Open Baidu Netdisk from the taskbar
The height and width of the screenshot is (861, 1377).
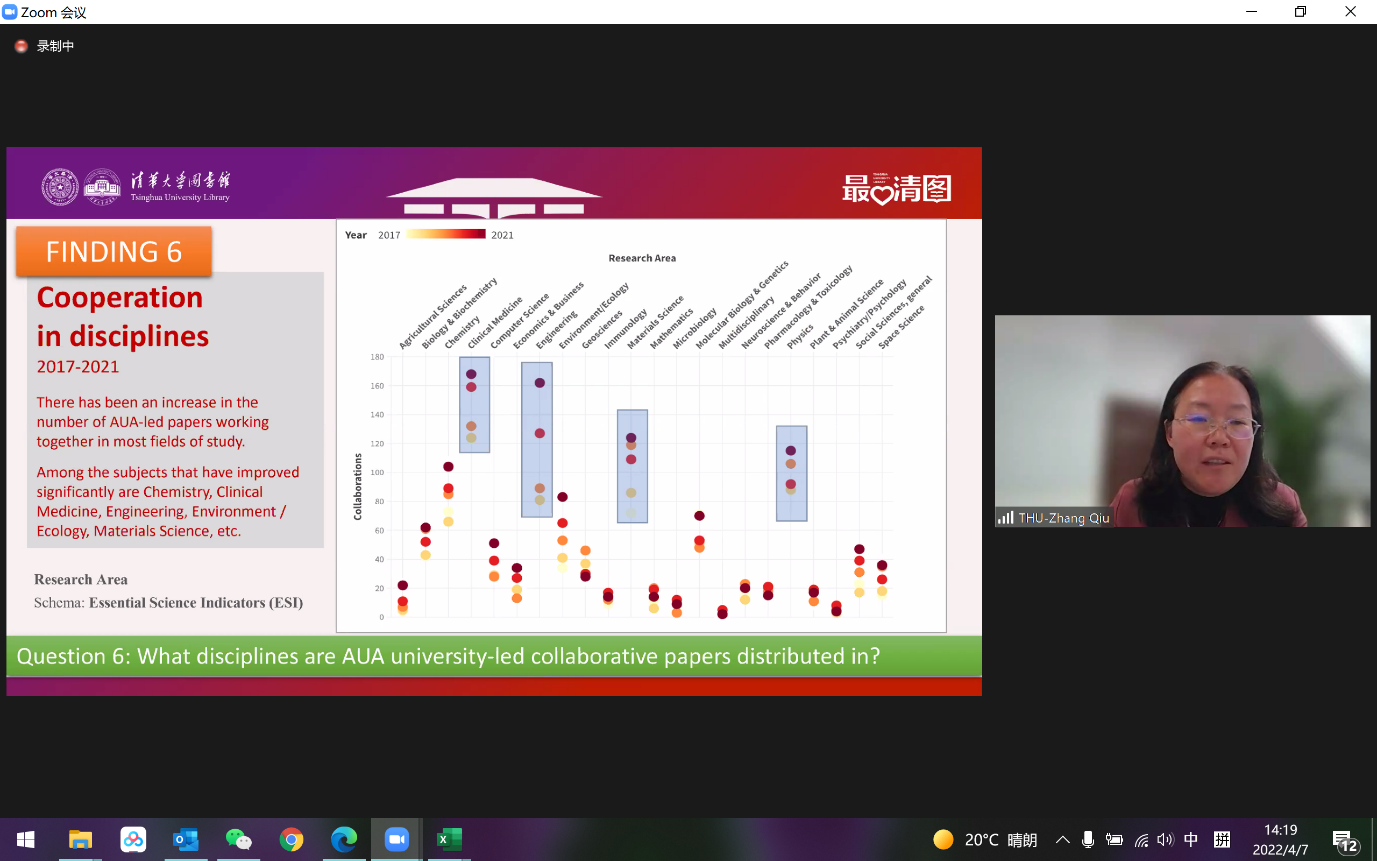pyautogui.click(x=133, y=840)
